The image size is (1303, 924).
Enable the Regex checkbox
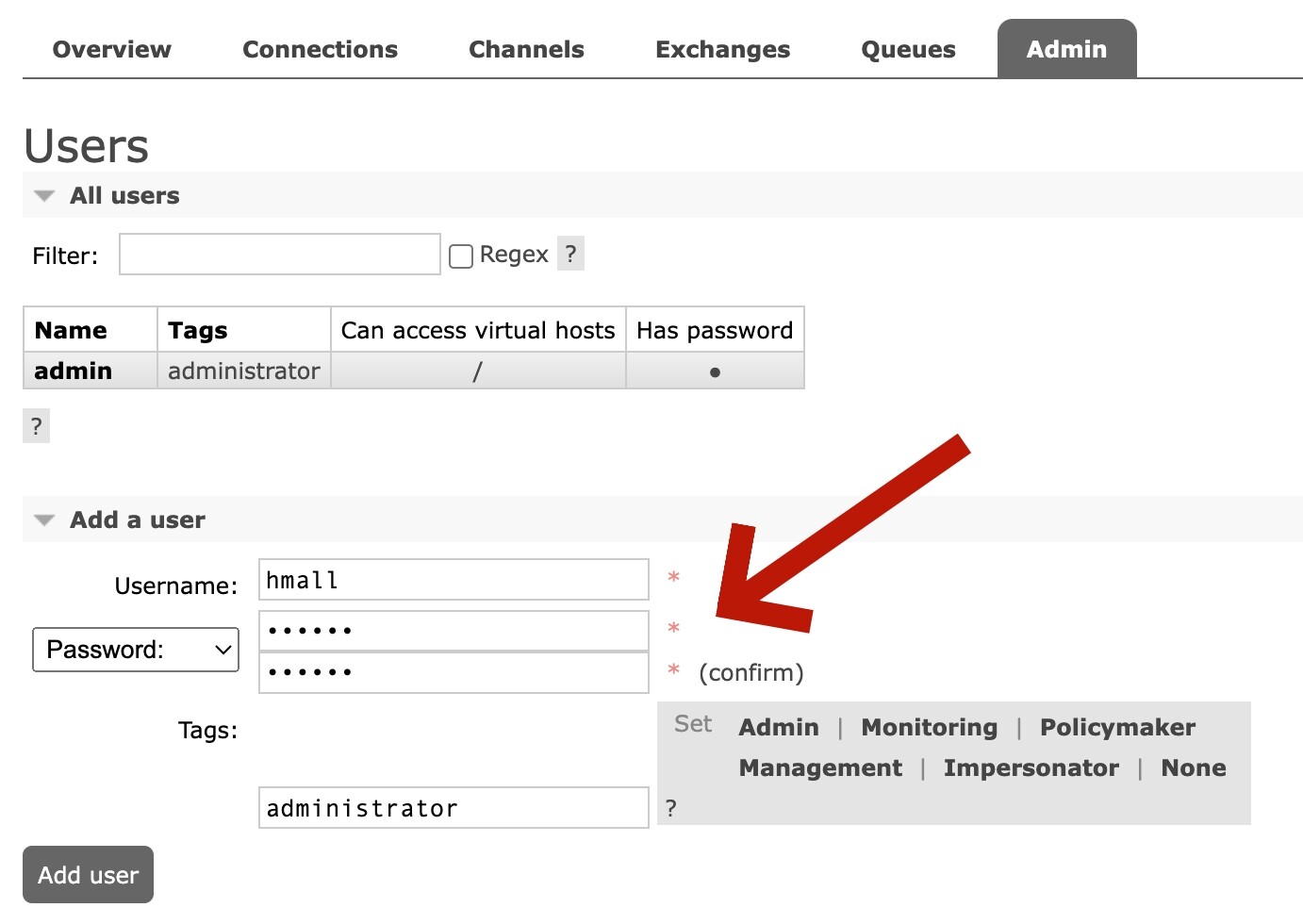coord(461,256)
